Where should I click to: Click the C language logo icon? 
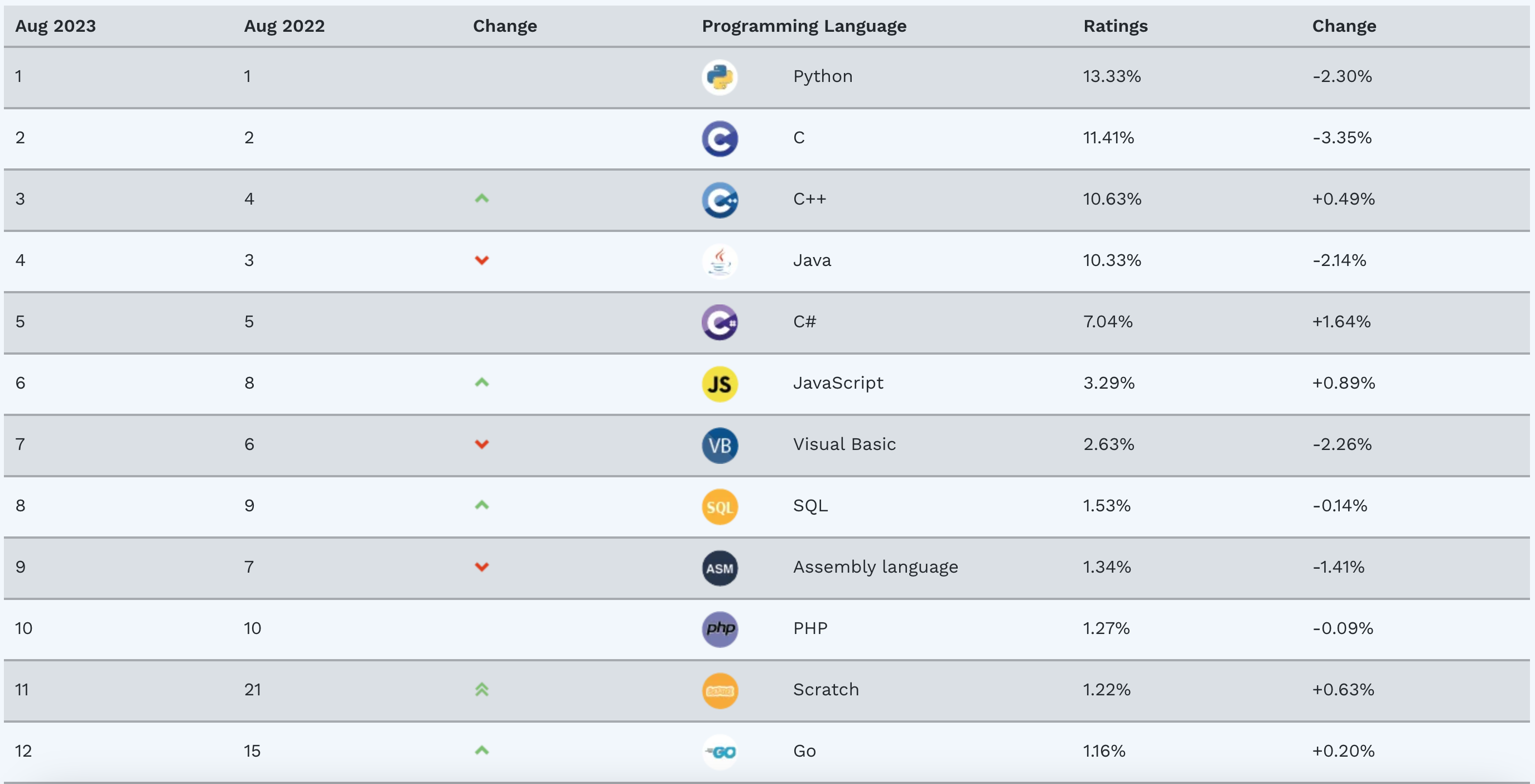(719, 139)
